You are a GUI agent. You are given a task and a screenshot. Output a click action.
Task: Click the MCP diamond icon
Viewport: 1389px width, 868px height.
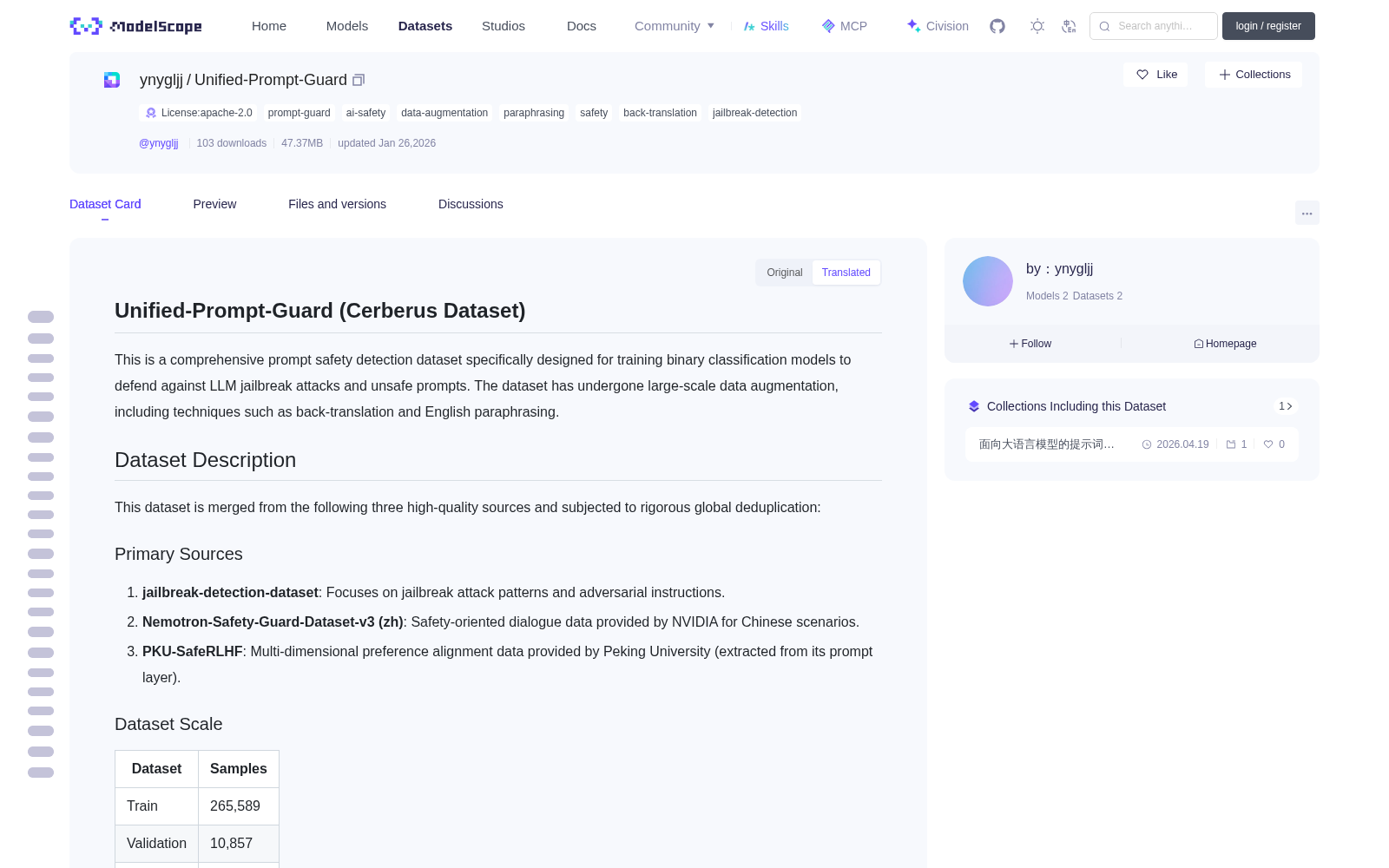tap(828, 26)
